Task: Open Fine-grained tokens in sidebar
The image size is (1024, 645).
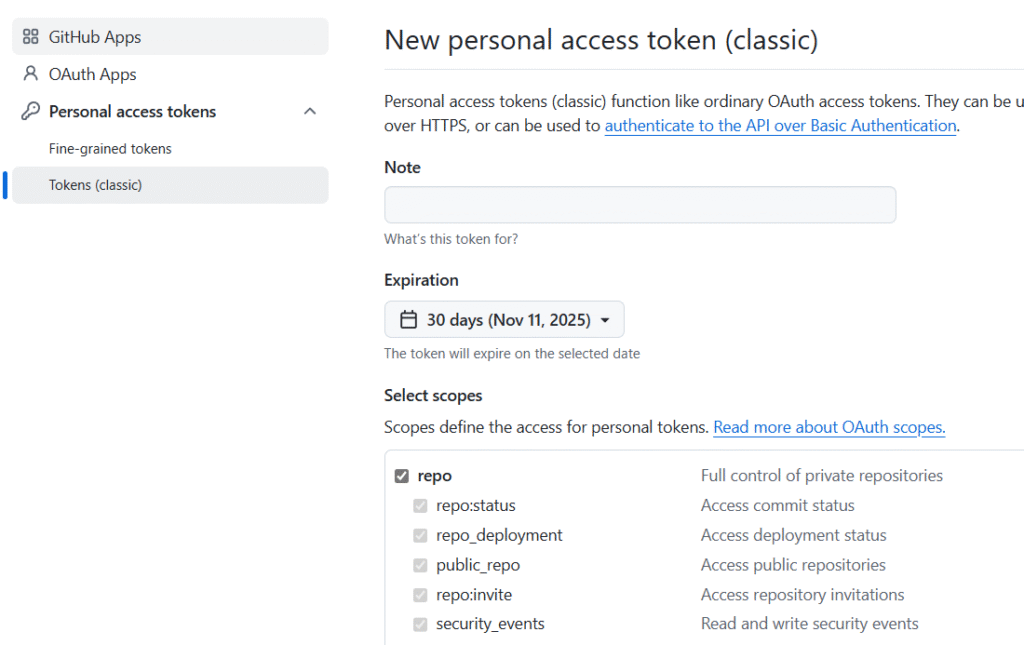Action: [x=110, y=148]
